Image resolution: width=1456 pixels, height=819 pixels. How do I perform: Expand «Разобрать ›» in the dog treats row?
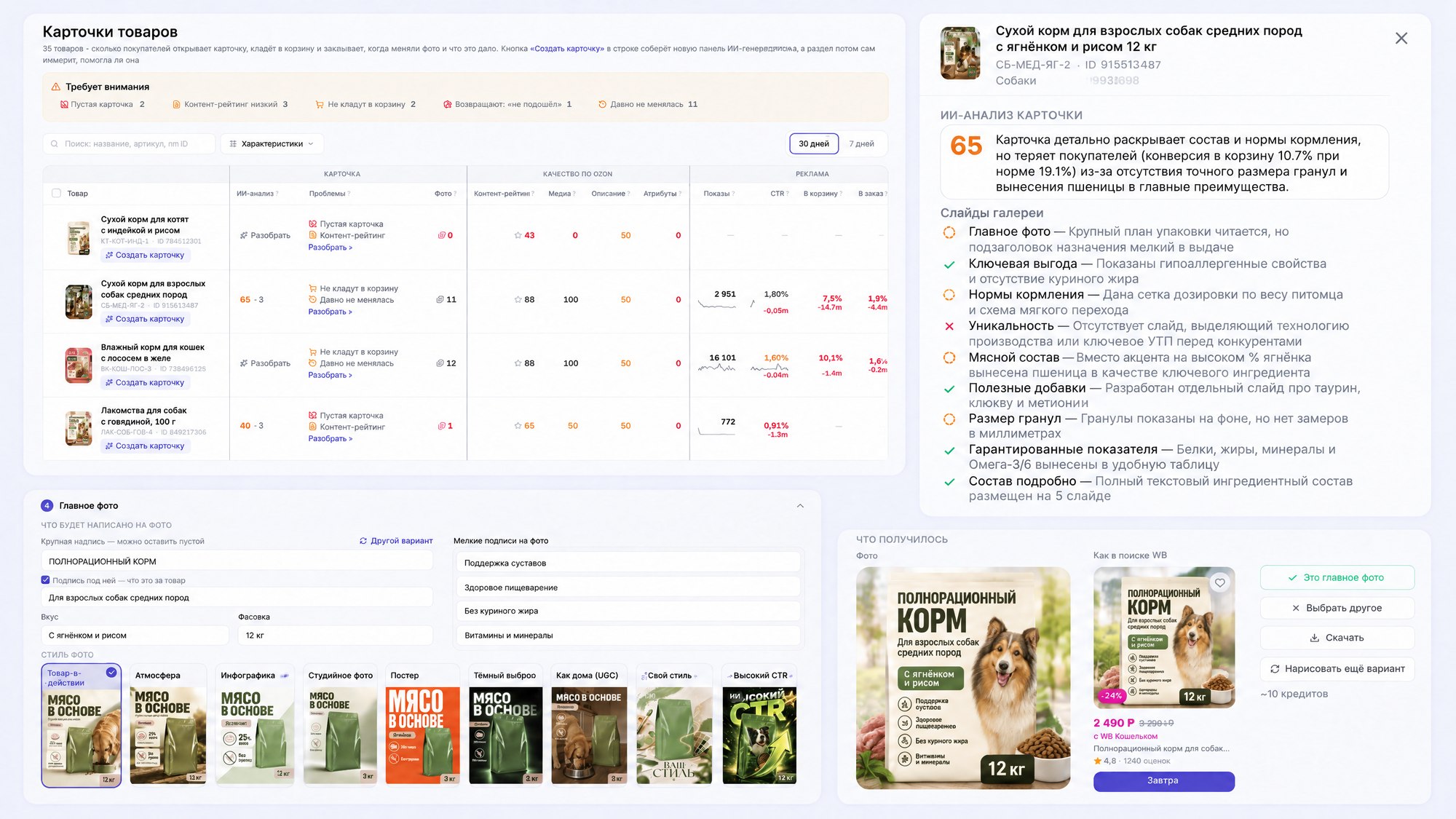tap(330, 438)
